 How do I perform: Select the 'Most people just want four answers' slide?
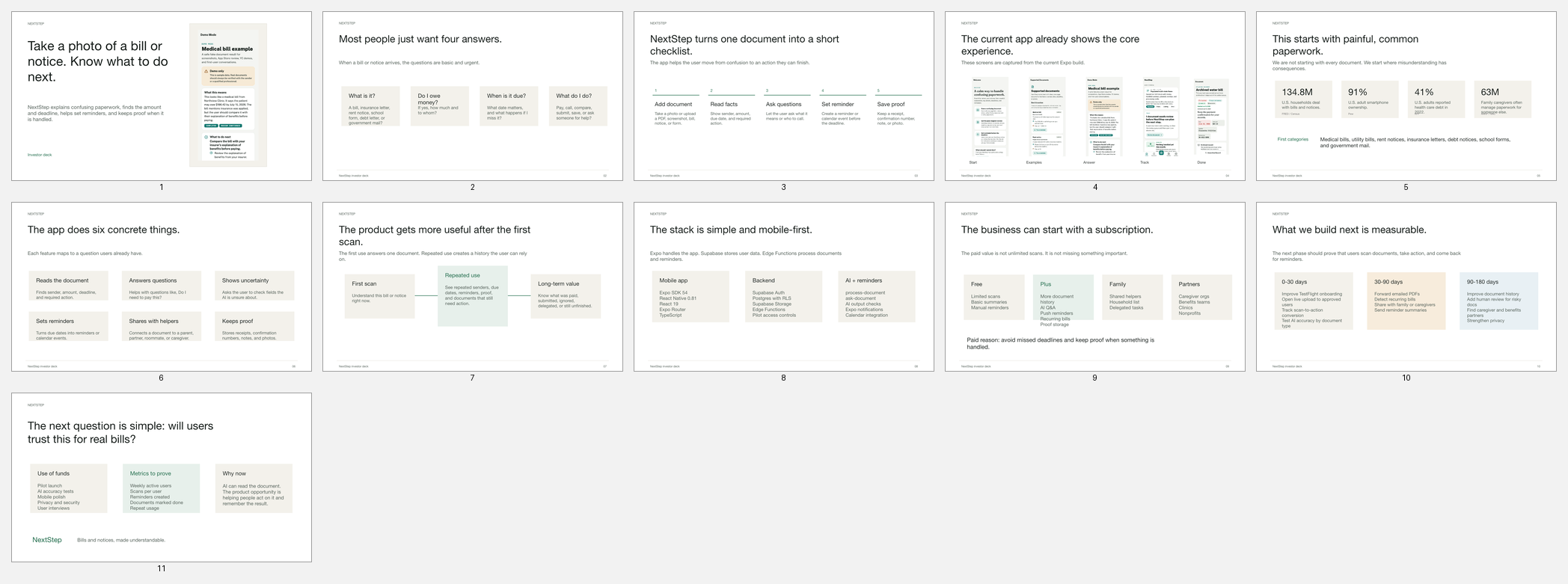(x=473, y=96)
